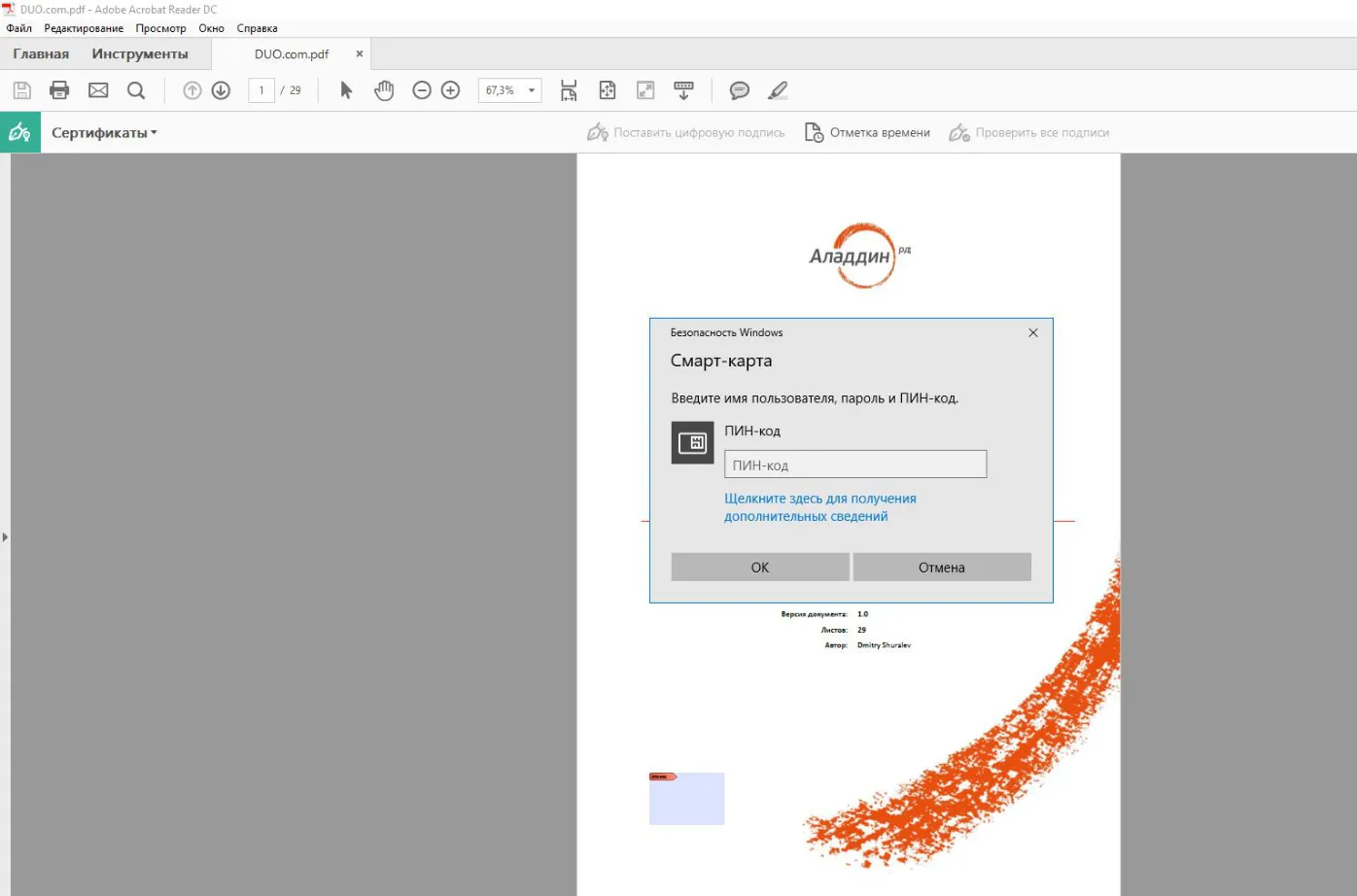Click the smart card icon in dialog
The height and width of the screenshot is (896, 1357).
(693, 443)
